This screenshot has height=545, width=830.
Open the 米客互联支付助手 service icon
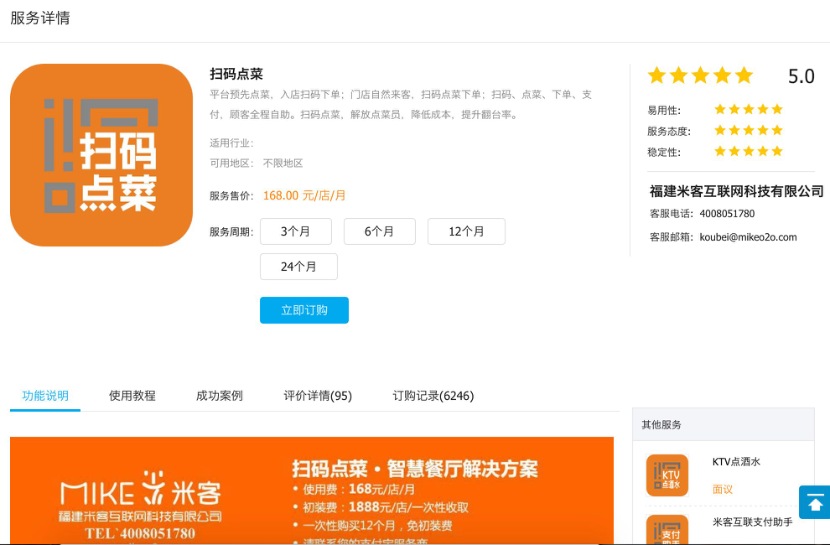click(x=667, y=530)
